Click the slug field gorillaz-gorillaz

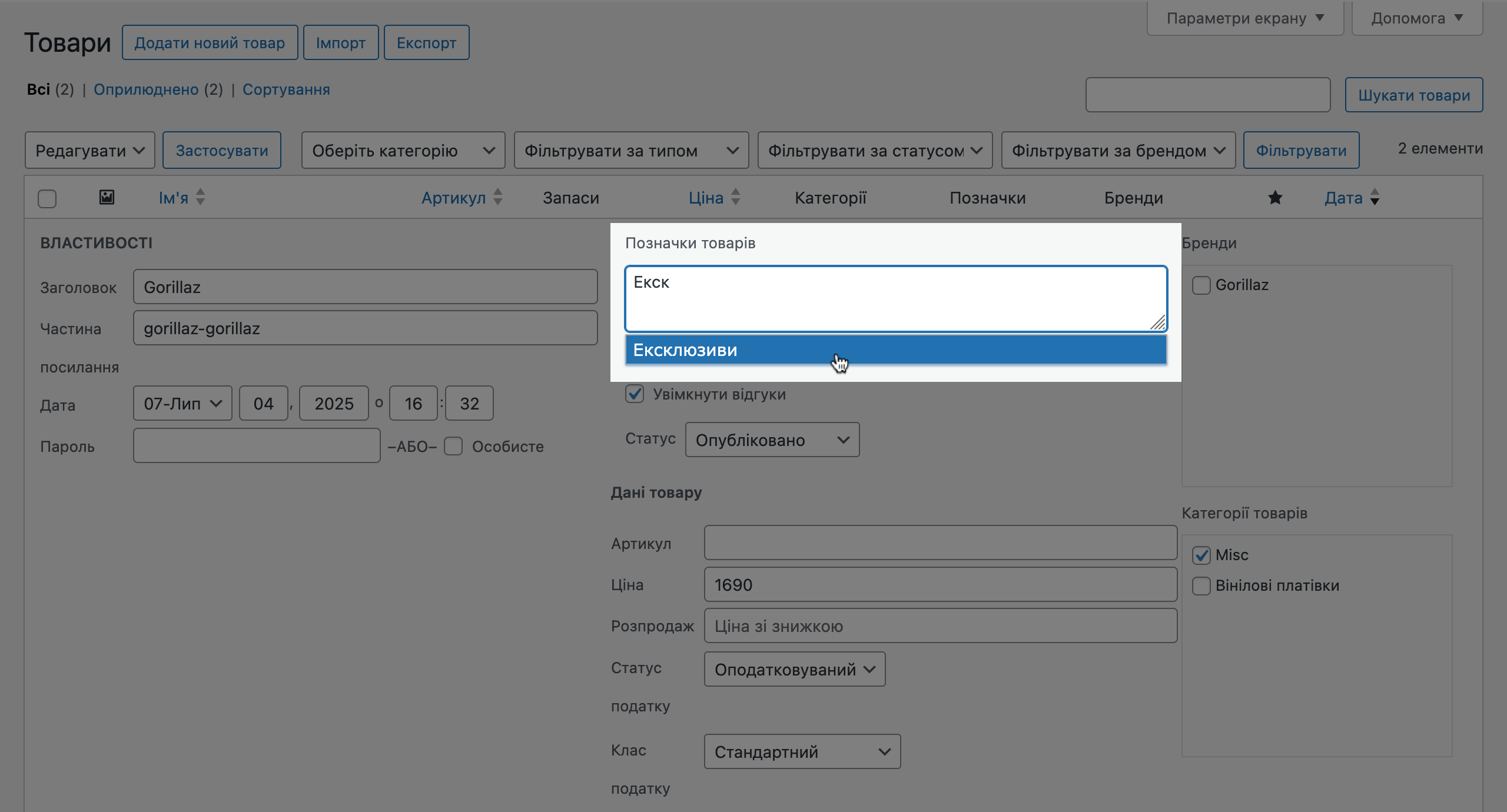(366, 328)
